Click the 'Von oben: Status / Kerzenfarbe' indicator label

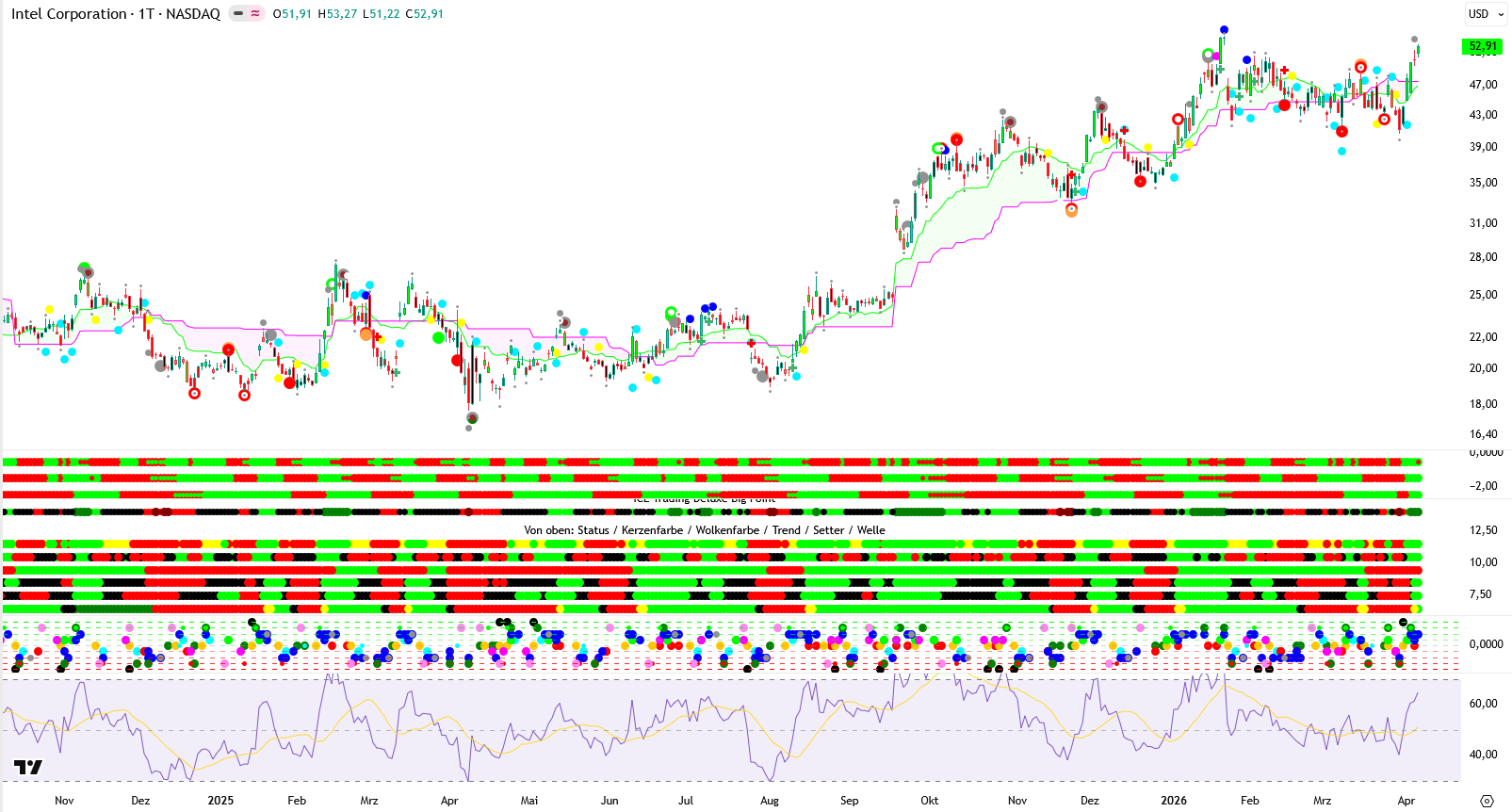[704, 530]
